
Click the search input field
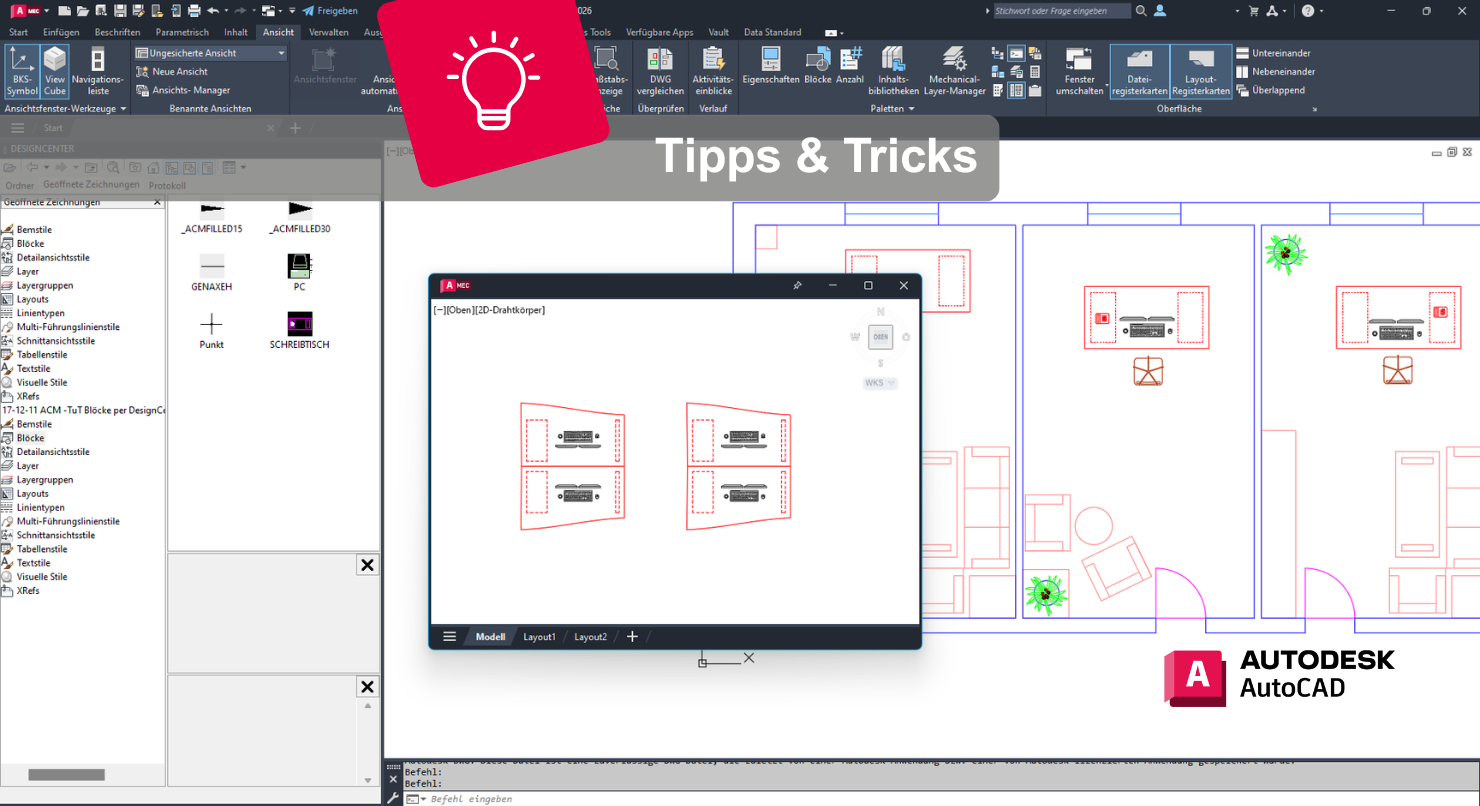click(x=1061, y=11)
